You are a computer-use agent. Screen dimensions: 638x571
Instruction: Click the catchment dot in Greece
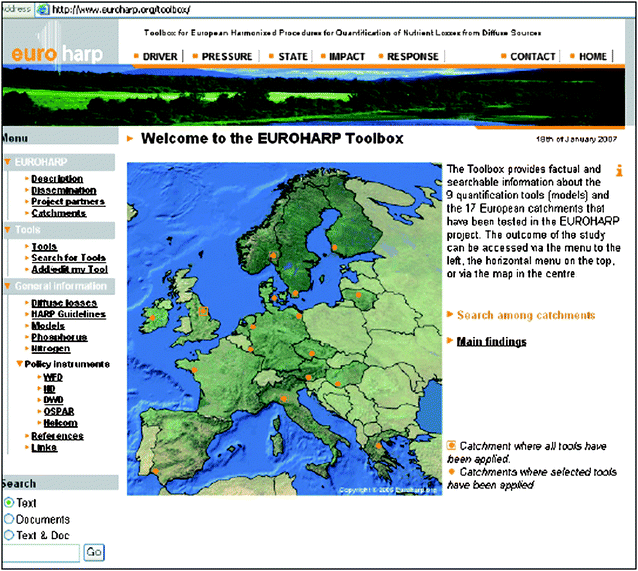click(x=378, y=446)
